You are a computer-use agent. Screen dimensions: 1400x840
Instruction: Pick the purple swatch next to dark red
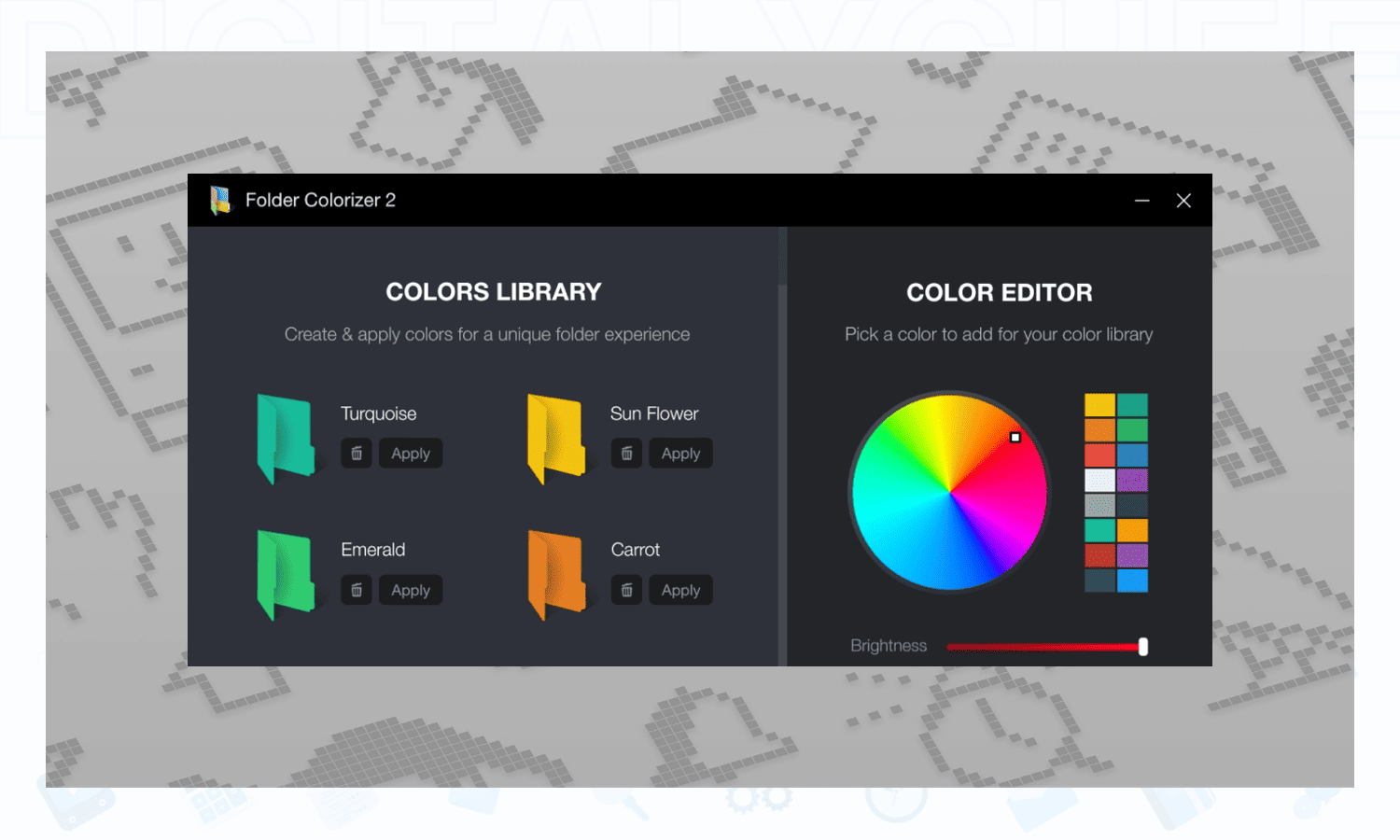coord(1133,555)
